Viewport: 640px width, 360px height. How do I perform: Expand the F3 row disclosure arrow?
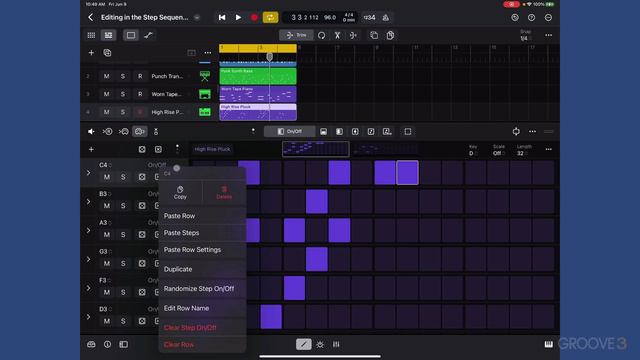89,288
